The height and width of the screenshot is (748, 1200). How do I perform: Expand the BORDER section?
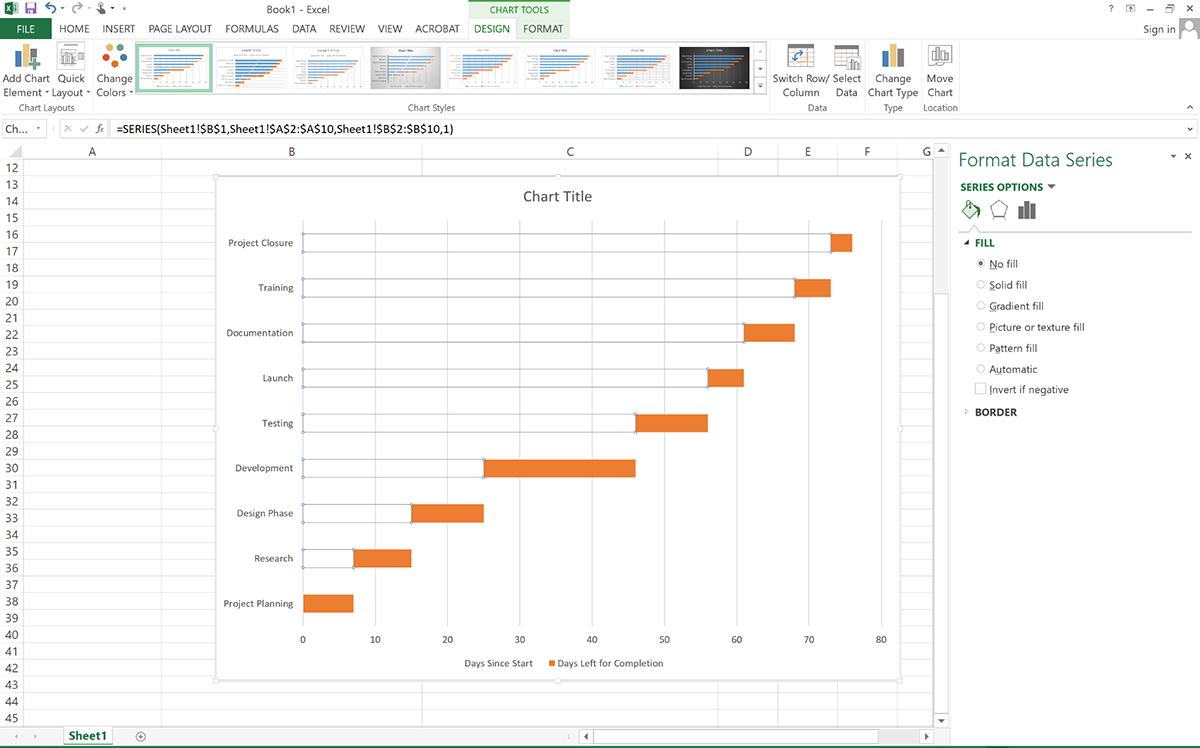(x=966, y=411)
